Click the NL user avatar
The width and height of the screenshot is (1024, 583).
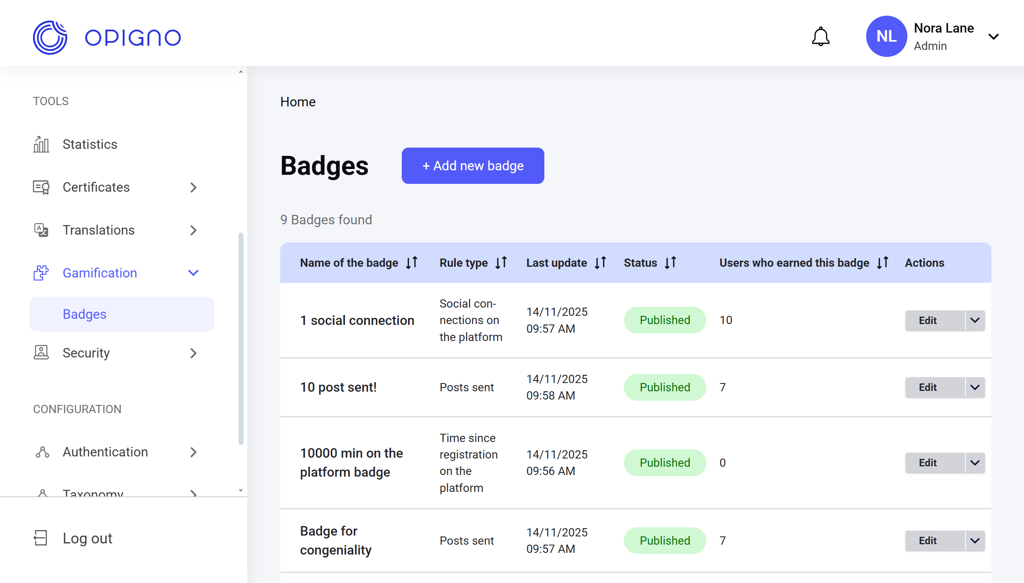(x=886, y=37)
